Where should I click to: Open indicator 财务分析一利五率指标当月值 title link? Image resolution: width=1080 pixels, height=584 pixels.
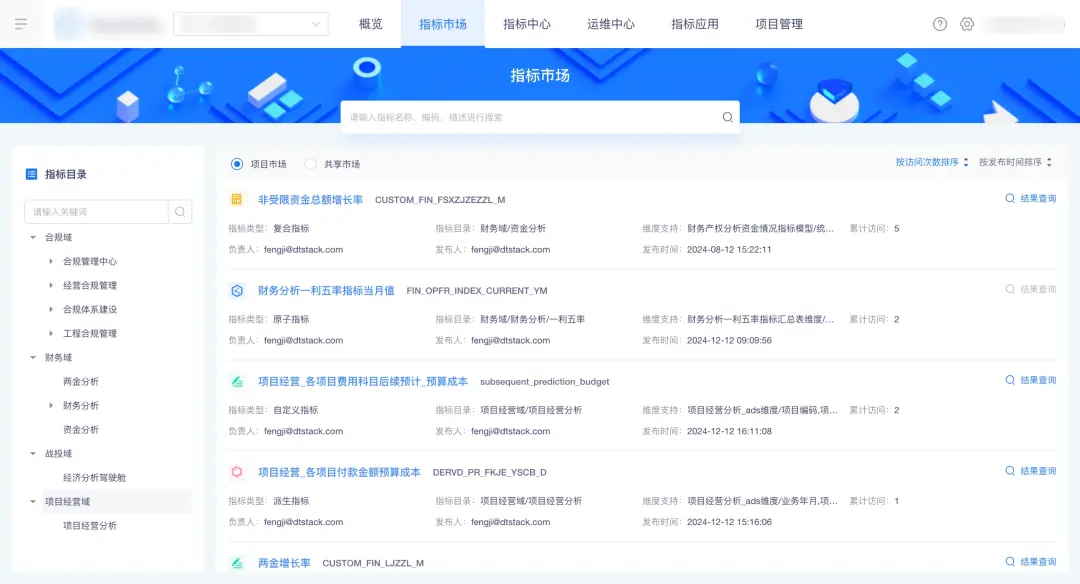click(326, 291)
